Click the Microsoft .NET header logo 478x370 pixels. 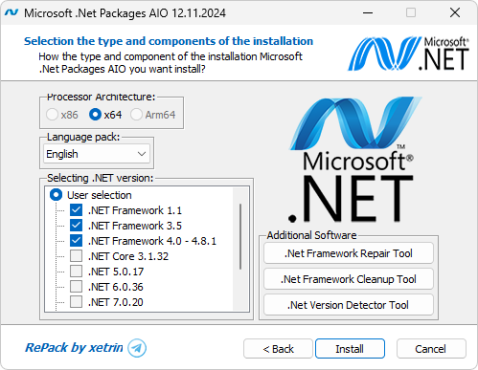pos(409,54)
